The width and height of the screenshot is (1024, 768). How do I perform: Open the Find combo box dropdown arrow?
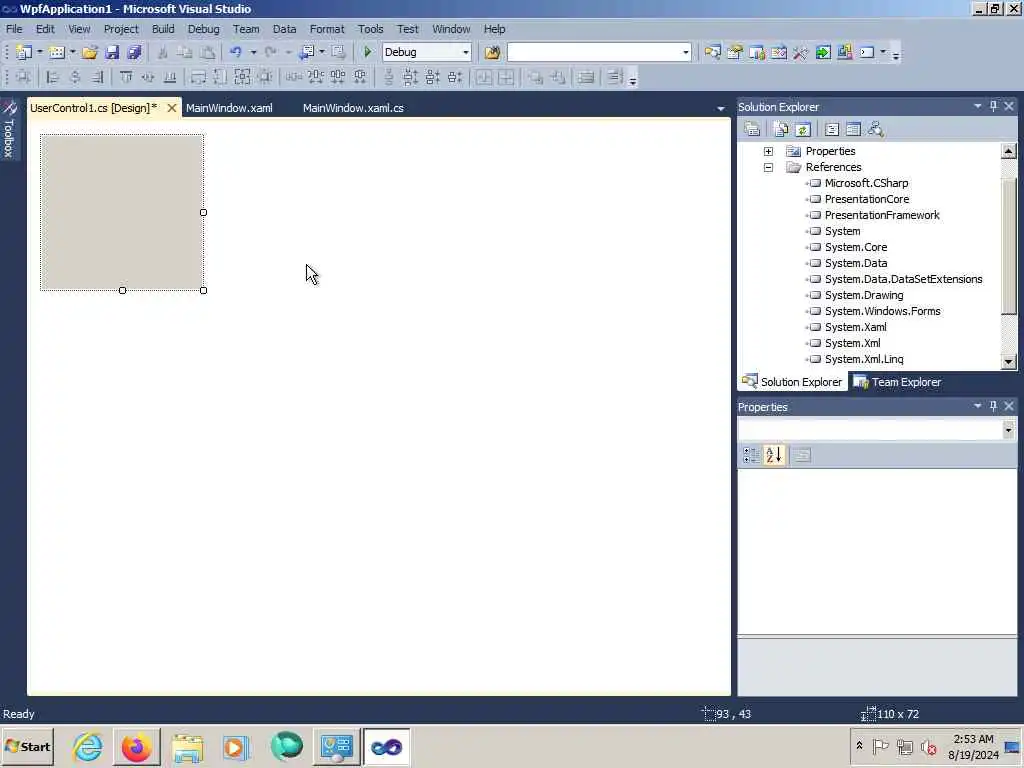coord(685,52)
